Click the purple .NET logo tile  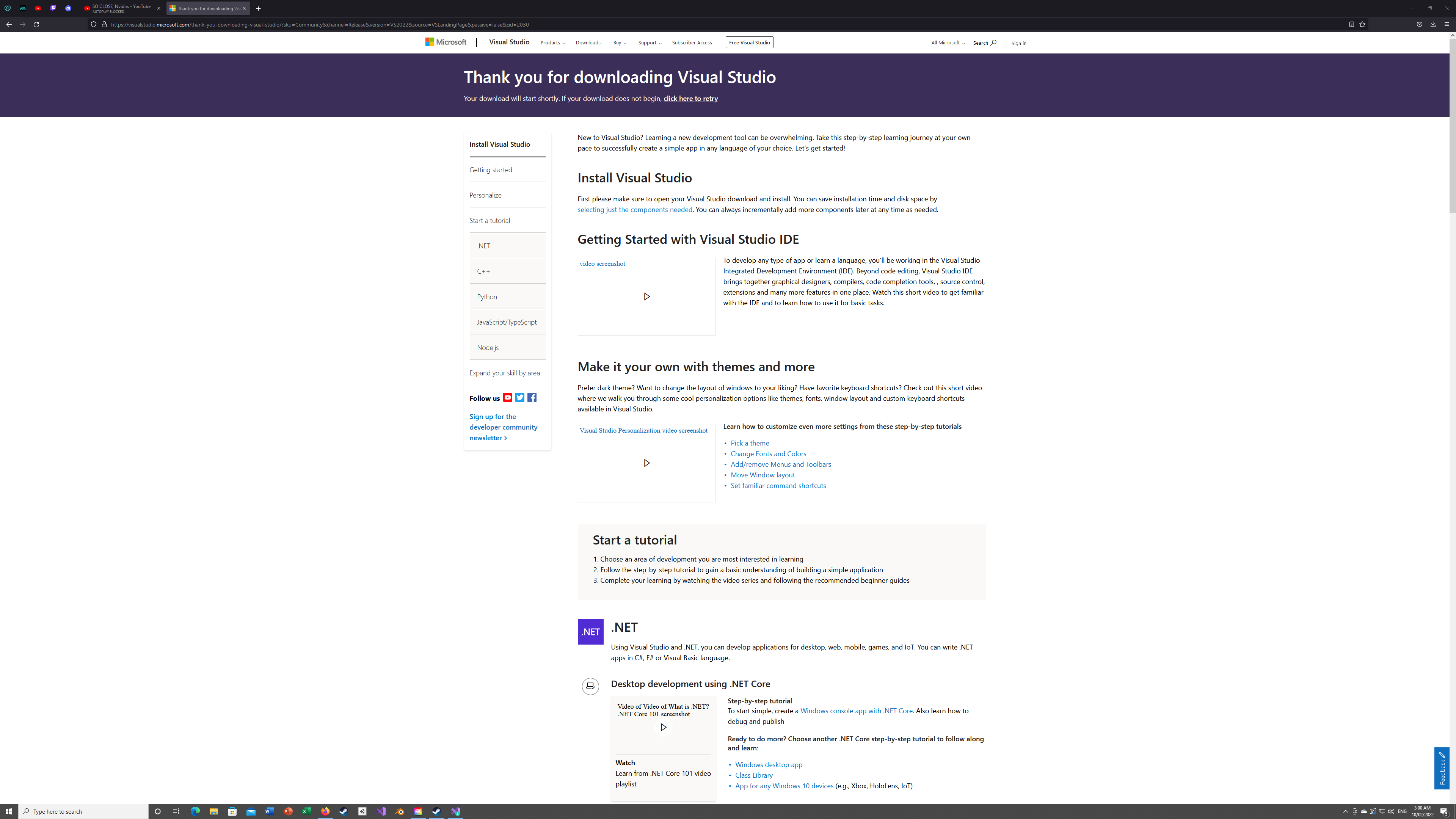click(590, 632)
